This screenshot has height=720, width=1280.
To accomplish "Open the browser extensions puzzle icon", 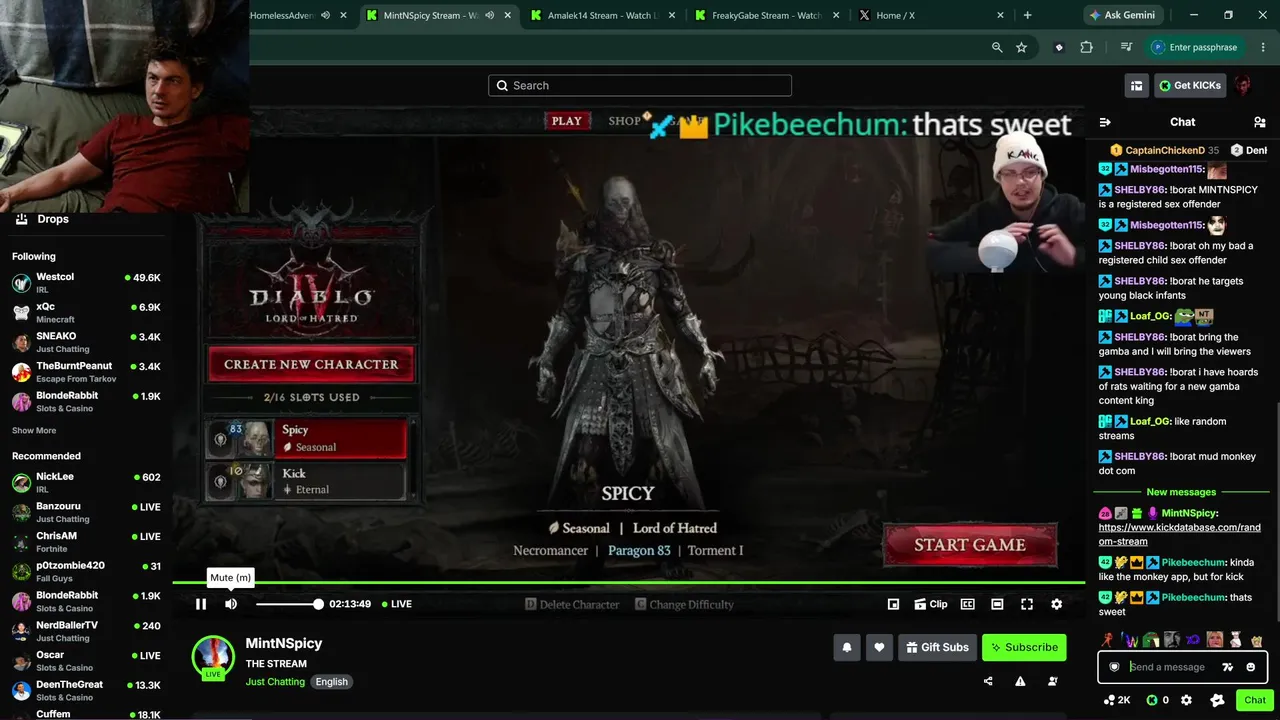I will pyautogui.click(x=1087, y=47).
